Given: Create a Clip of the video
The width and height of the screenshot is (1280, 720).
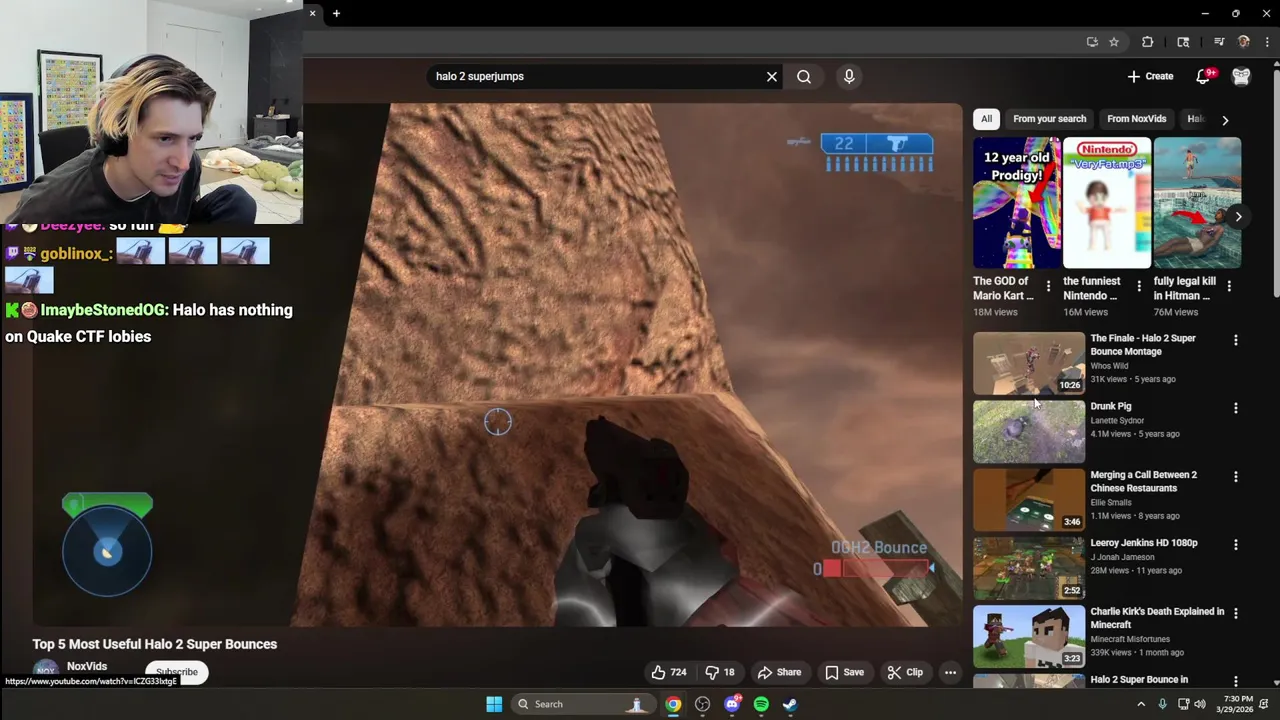Looking at the screenshot, I should pyautogui.click(x=905, y=672).
